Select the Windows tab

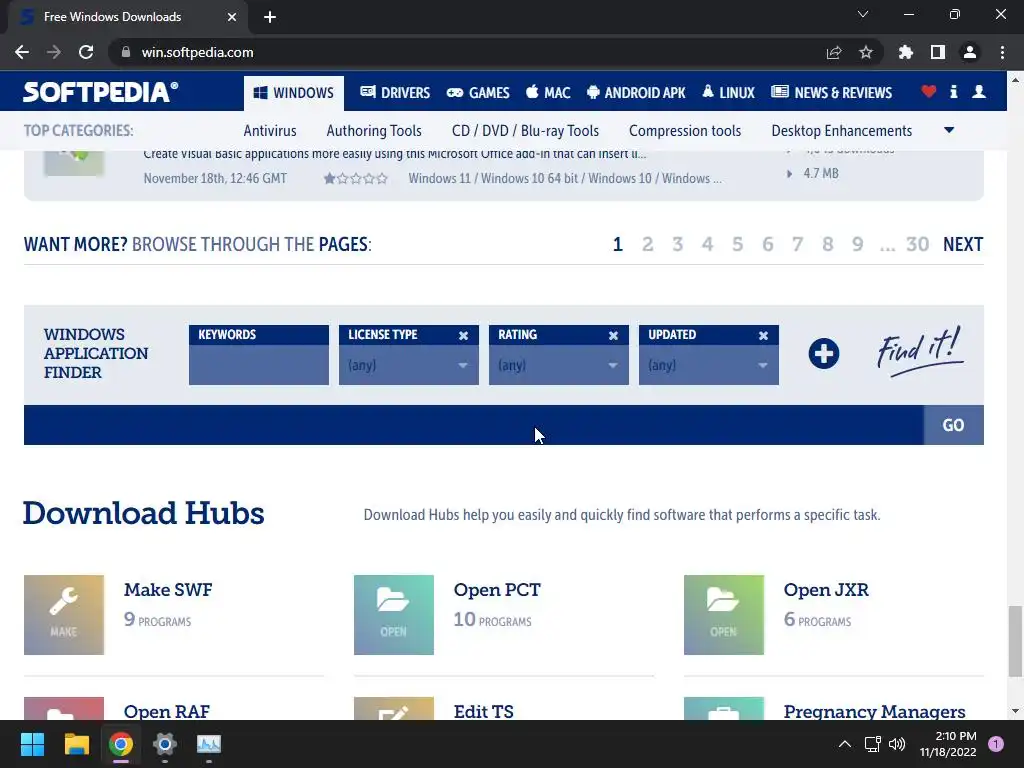[x=294, y=93]
